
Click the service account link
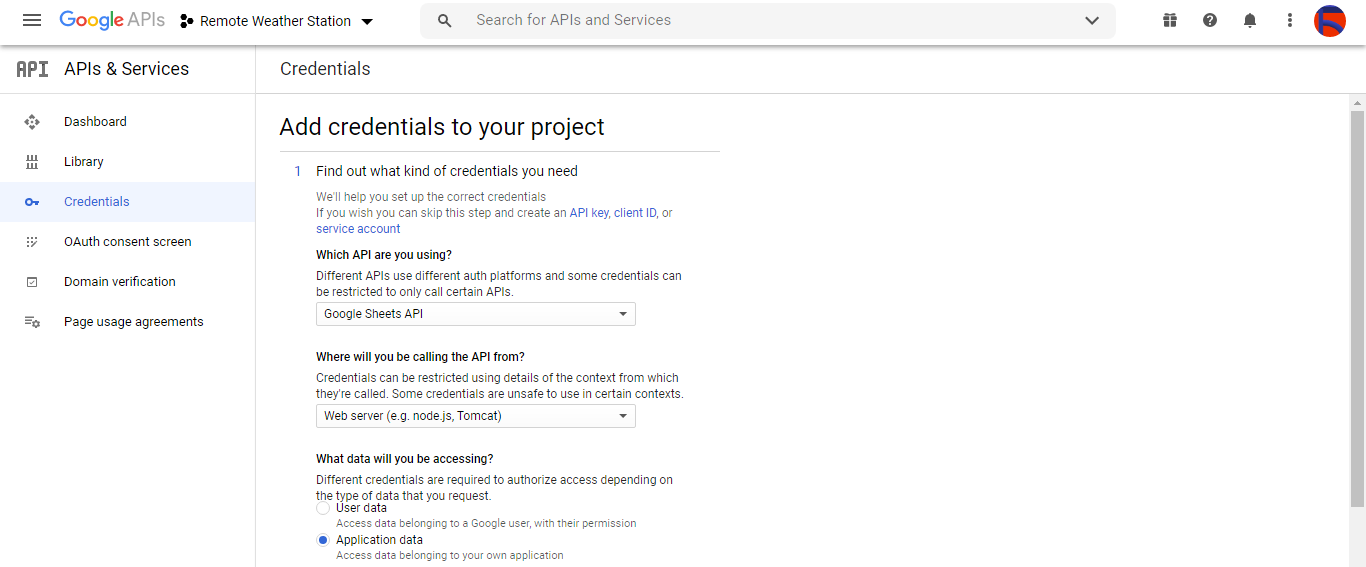[358, 229]
